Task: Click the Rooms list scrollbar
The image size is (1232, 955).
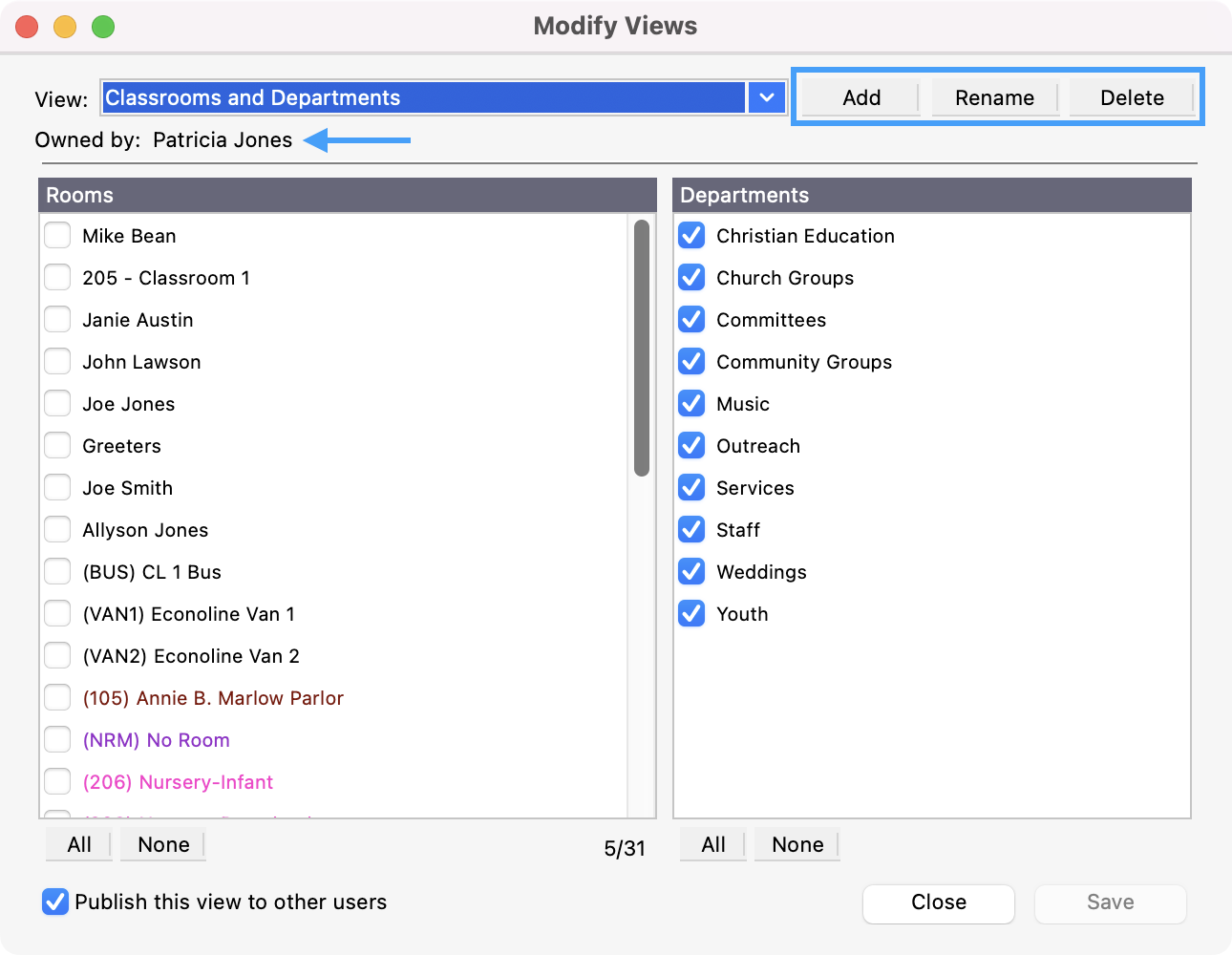Action: click(642, 349)
